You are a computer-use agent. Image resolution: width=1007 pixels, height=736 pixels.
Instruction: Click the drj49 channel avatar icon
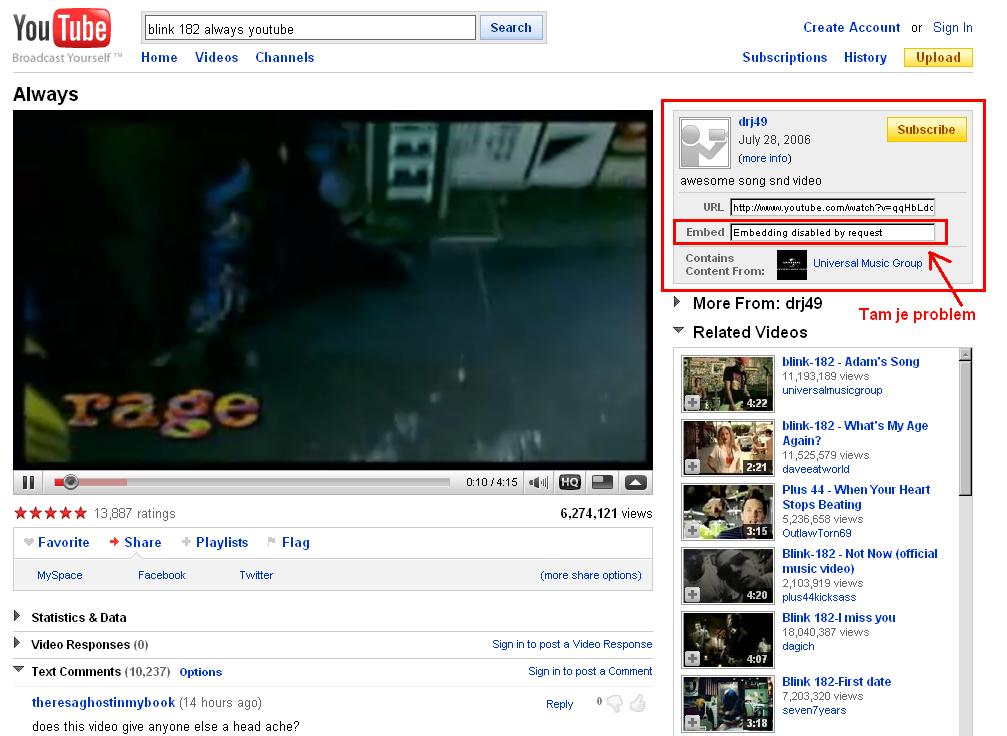click(x=703, y=142)
